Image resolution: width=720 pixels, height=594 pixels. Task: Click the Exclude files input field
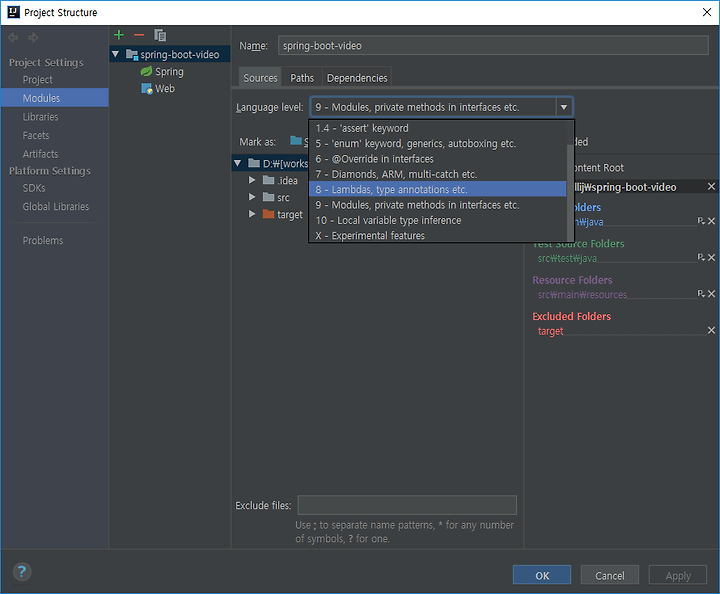pyautogui.click(x=407, y=505)
